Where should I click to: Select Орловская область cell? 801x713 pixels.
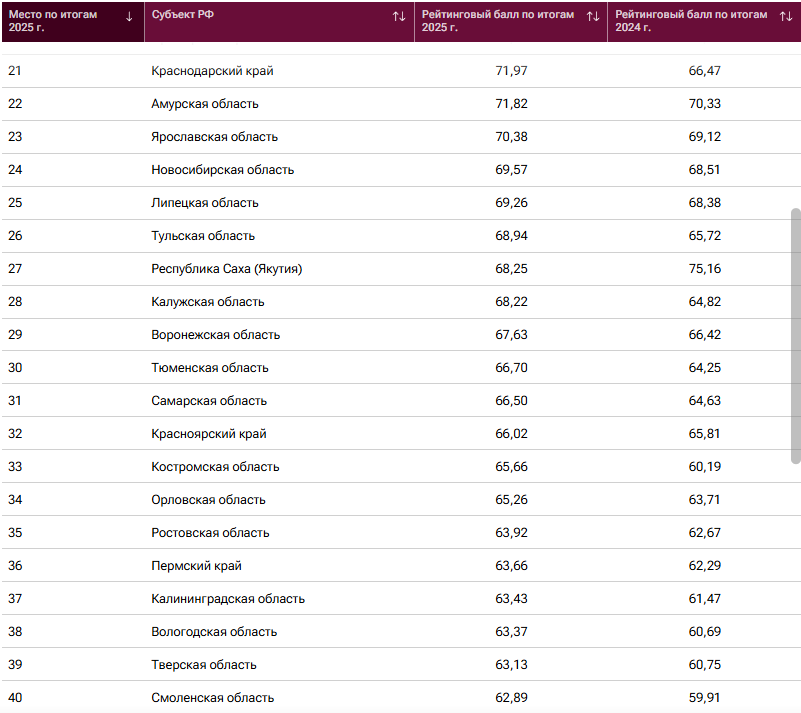[208, 500]
